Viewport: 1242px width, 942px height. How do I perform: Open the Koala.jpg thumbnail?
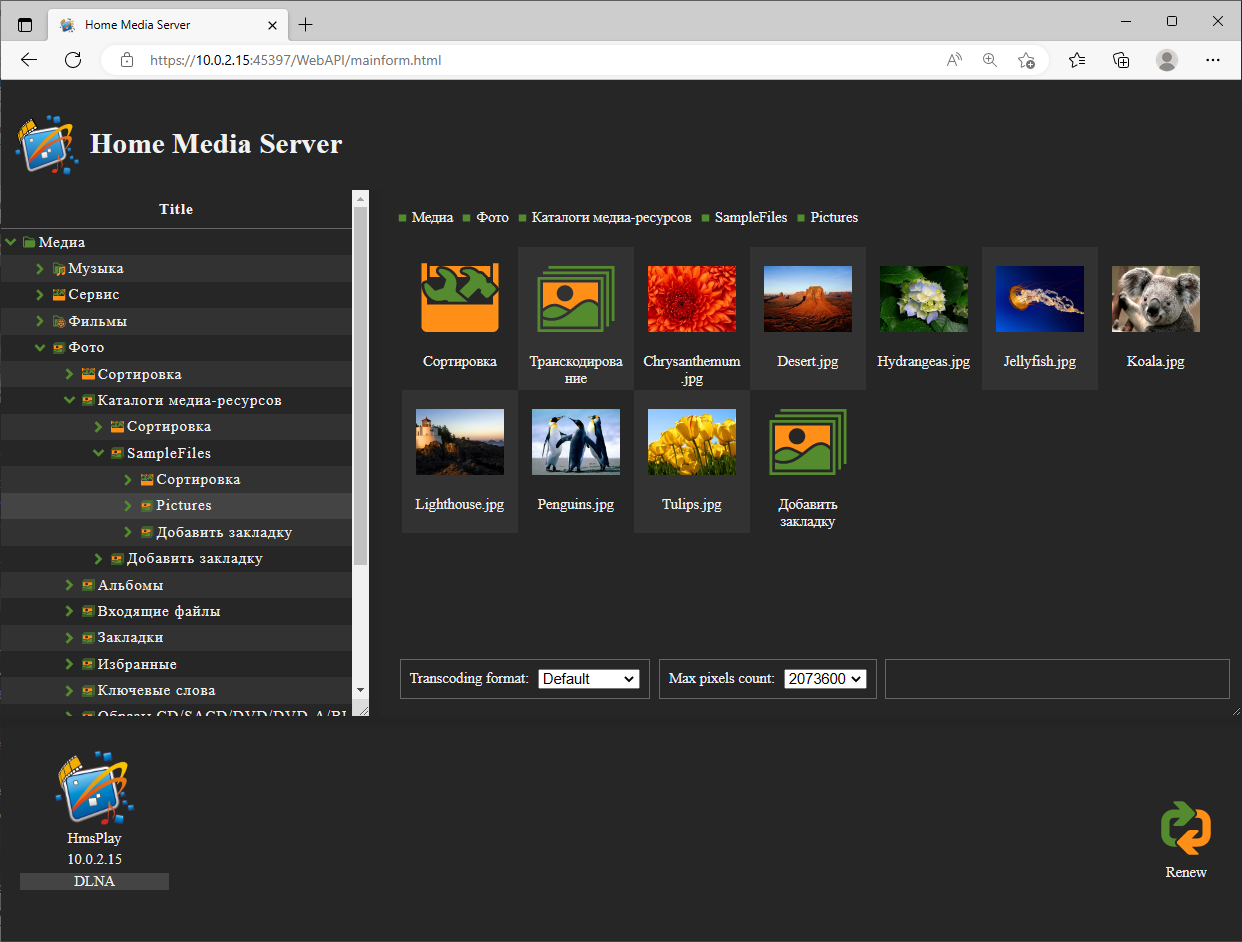1155,299
